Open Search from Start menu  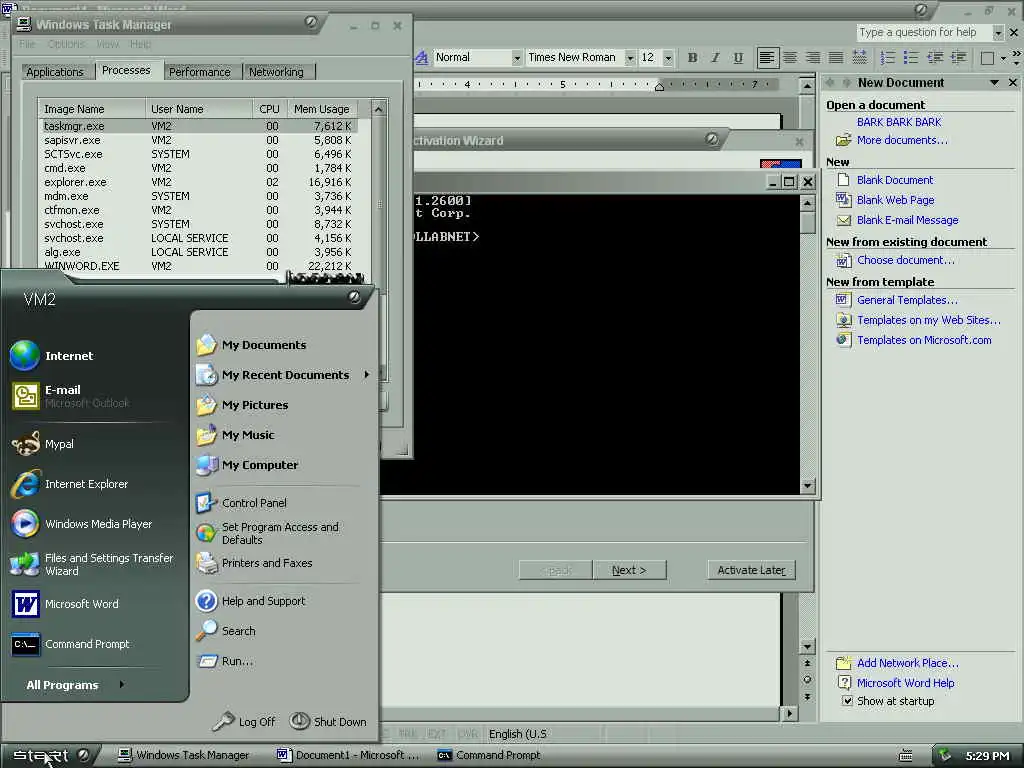pos(226,631)
